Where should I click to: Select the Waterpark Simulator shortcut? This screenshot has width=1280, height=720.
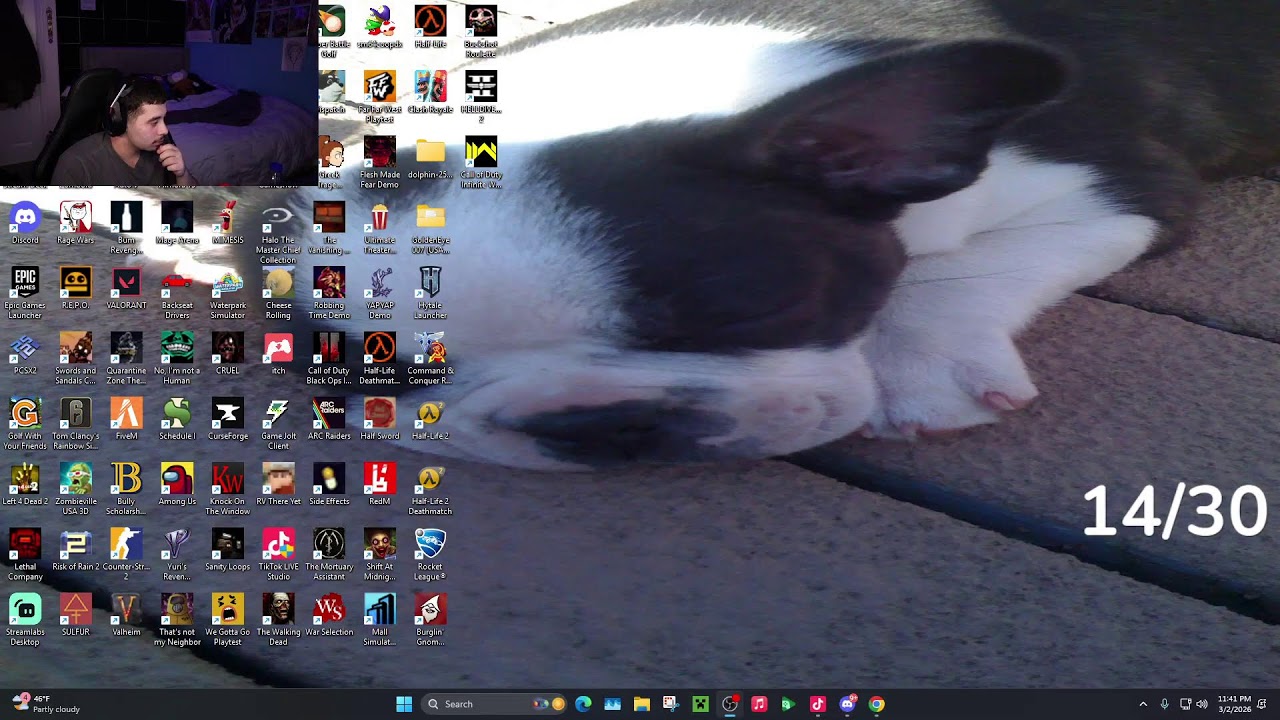click(x=227, y=293)
